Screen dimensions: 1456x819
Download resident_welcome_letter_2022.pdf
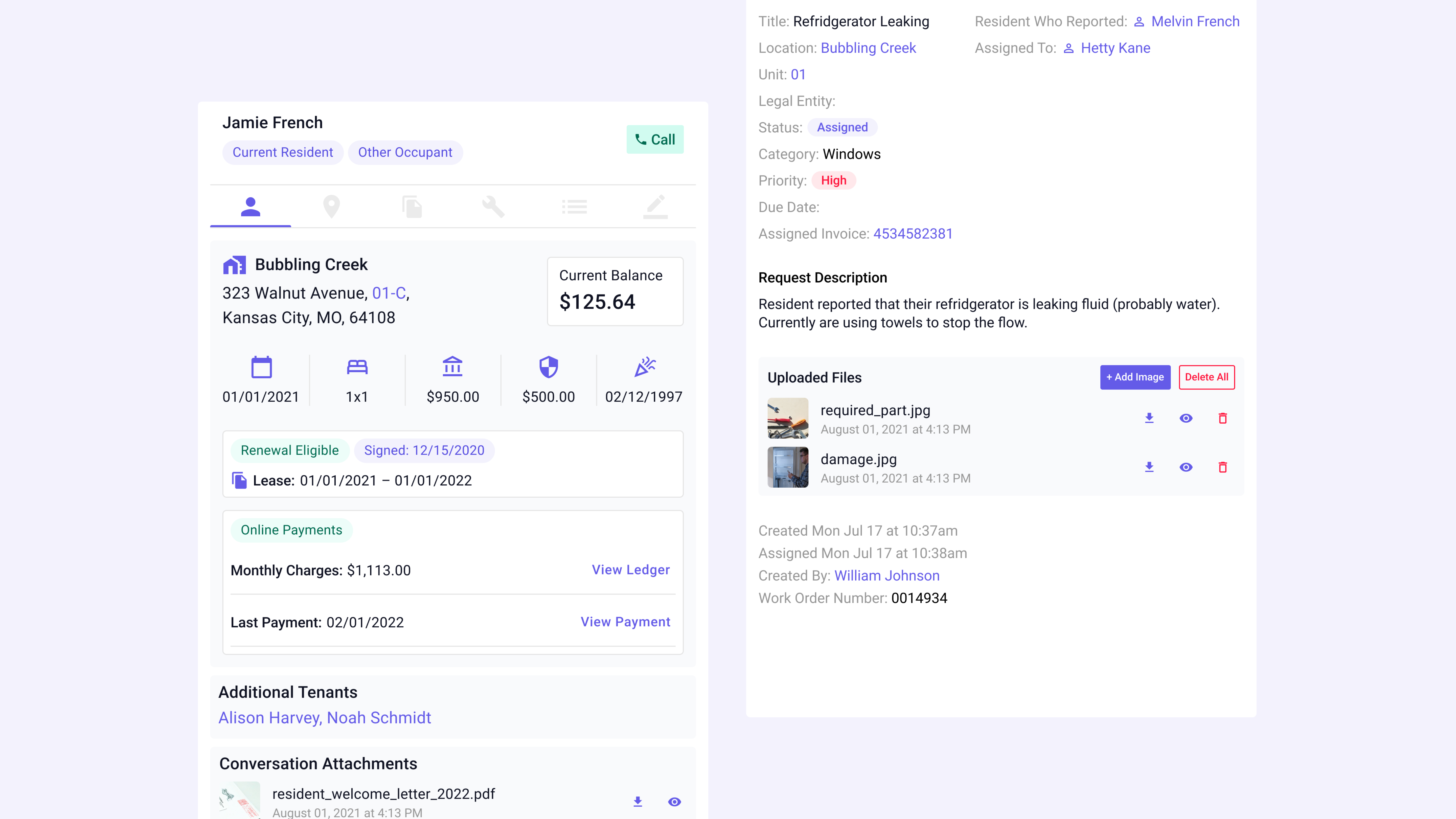click(638, 802)
